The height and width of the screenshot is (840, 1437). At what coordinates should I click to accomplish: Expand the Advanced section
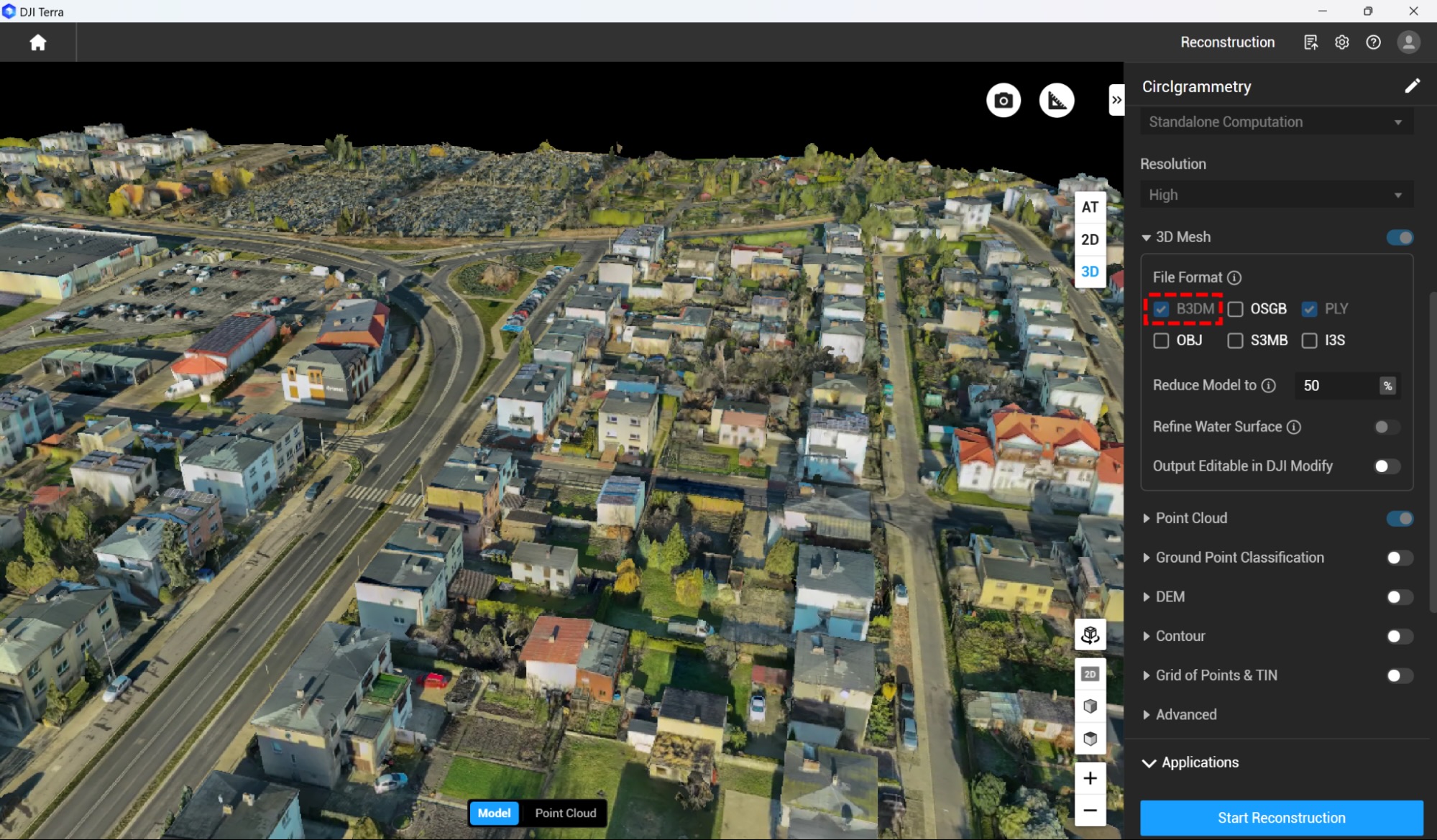pos(1146,715)
